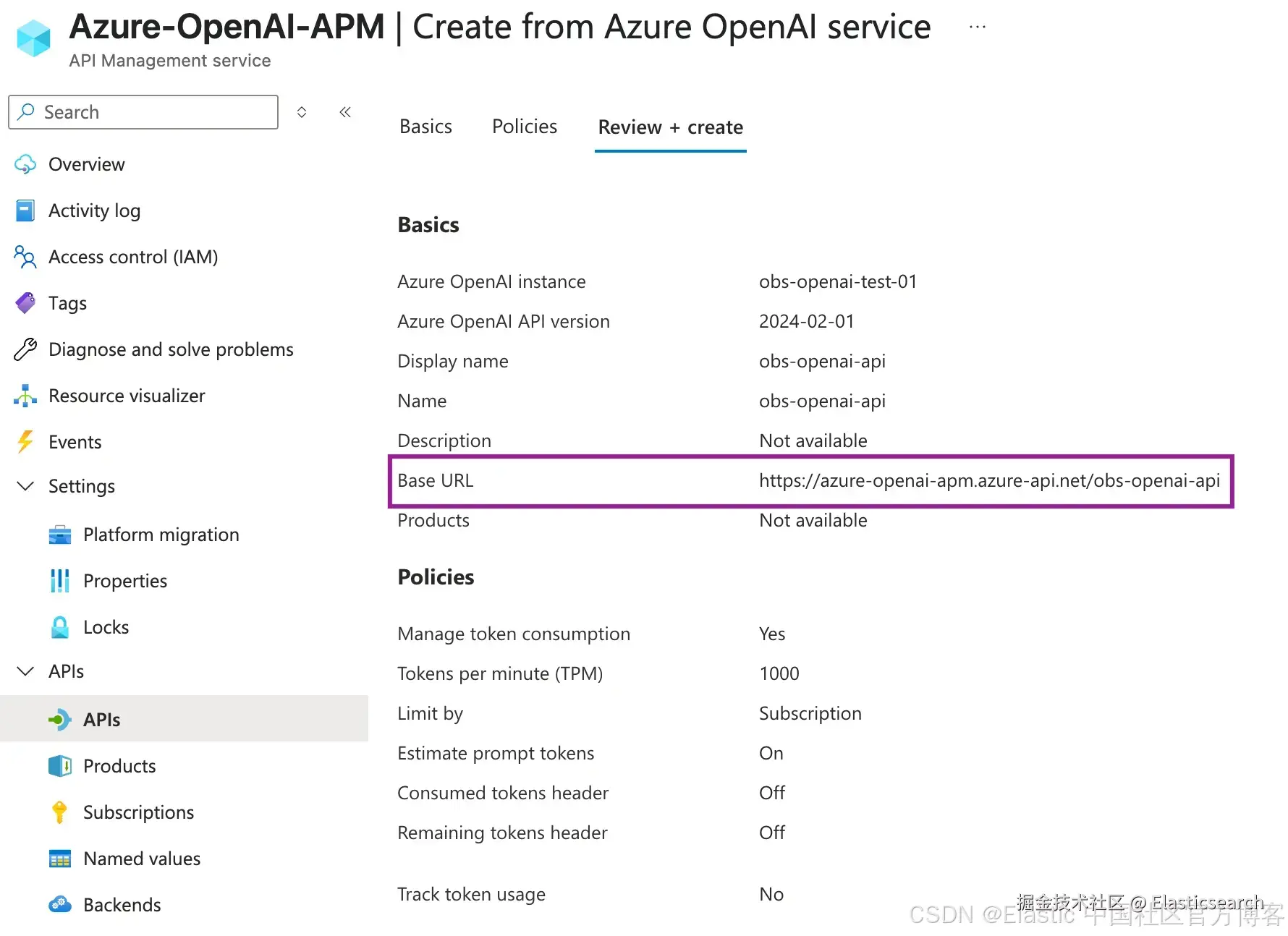
Task: Click the Locks padlock icon
Action: tap(60, 627)
